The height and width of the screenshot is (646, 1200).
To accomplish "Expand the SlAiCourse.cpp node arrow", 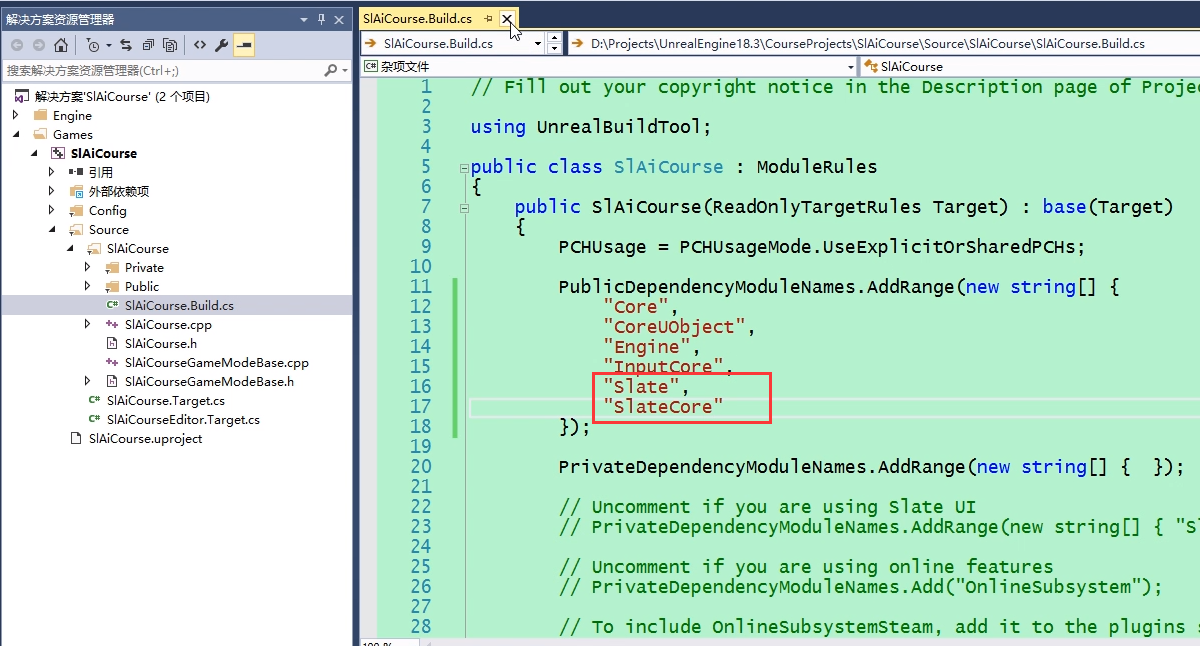I will [88, 324].
